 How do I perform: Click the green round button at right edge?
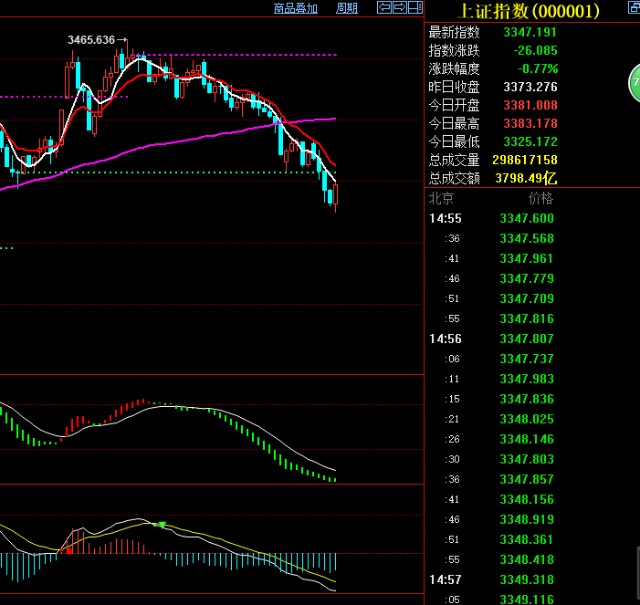pos(634,78)
